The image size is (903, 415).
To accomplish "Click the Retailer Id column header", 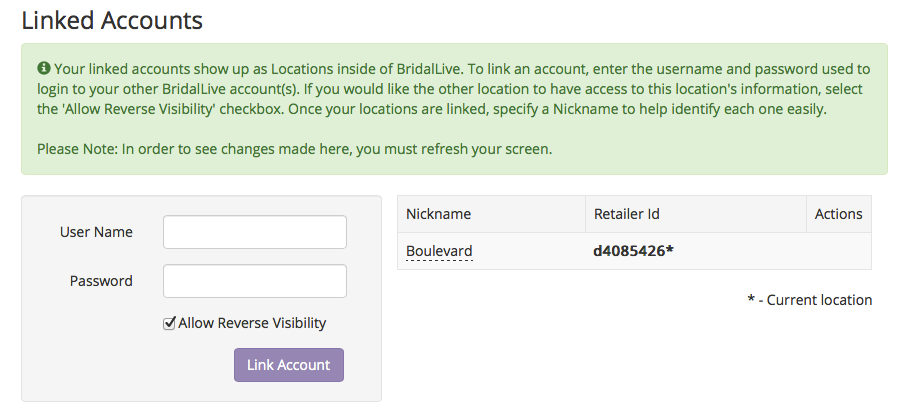I will point(627,214).
